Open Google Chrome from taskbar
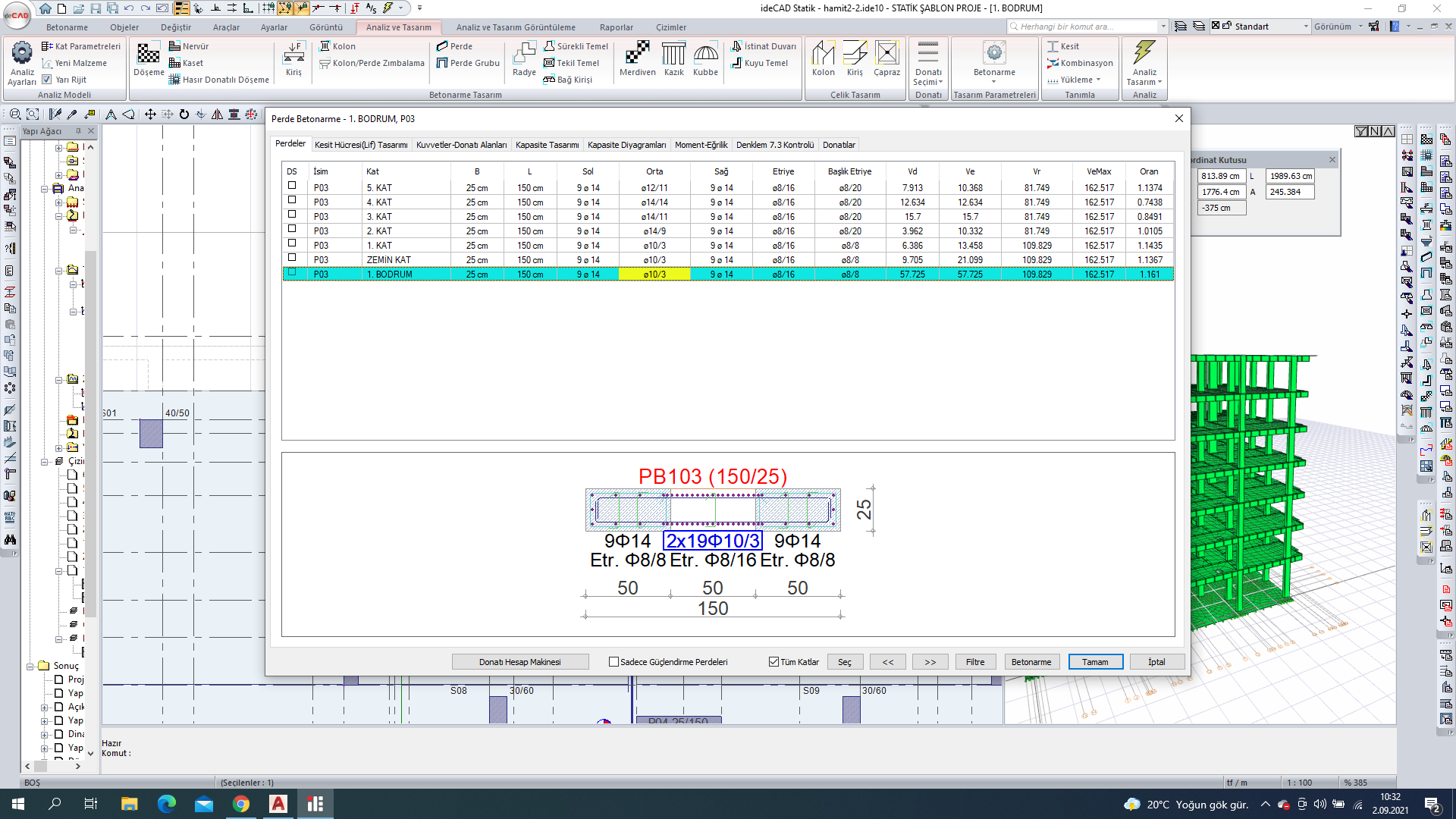Viewport: 1456px width, 819px height. (241, 804)
